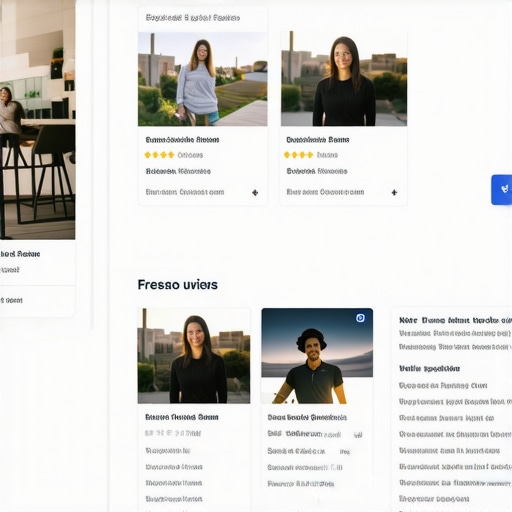
Task: Open the photo of the man wearing a hat
Action: pos(317,356)
